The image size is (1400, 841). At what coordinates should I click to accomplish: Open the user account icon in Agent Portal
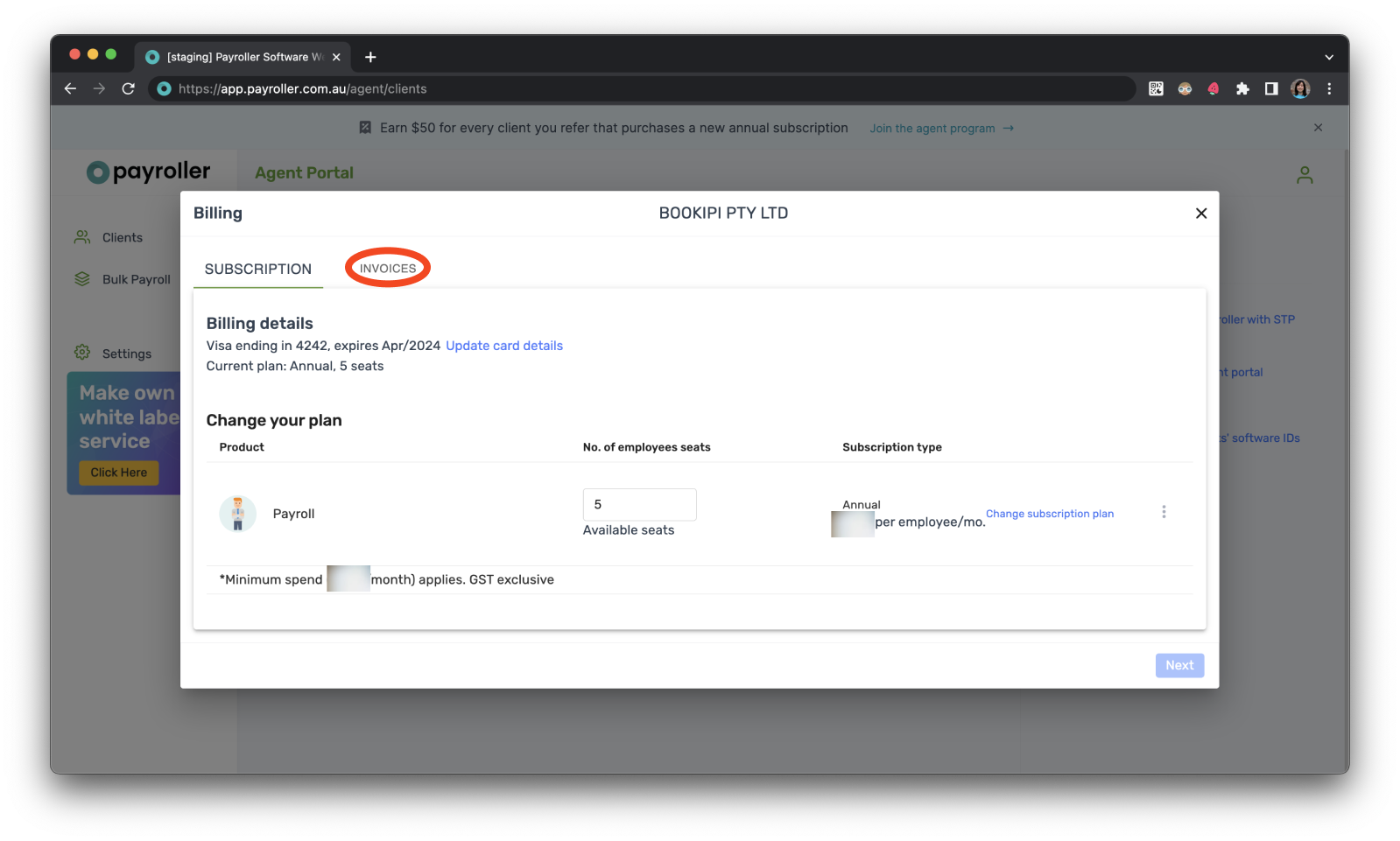pyautogui.click(x=1305, y=175)
